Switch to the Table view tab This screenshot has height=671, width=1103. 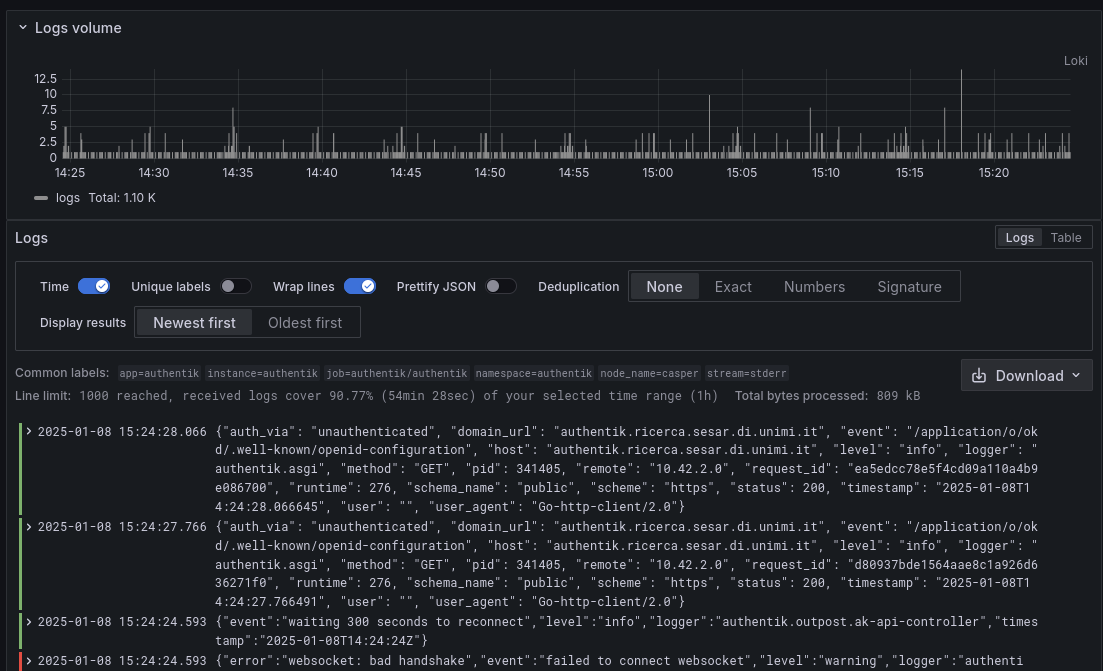click(1066, 238)
